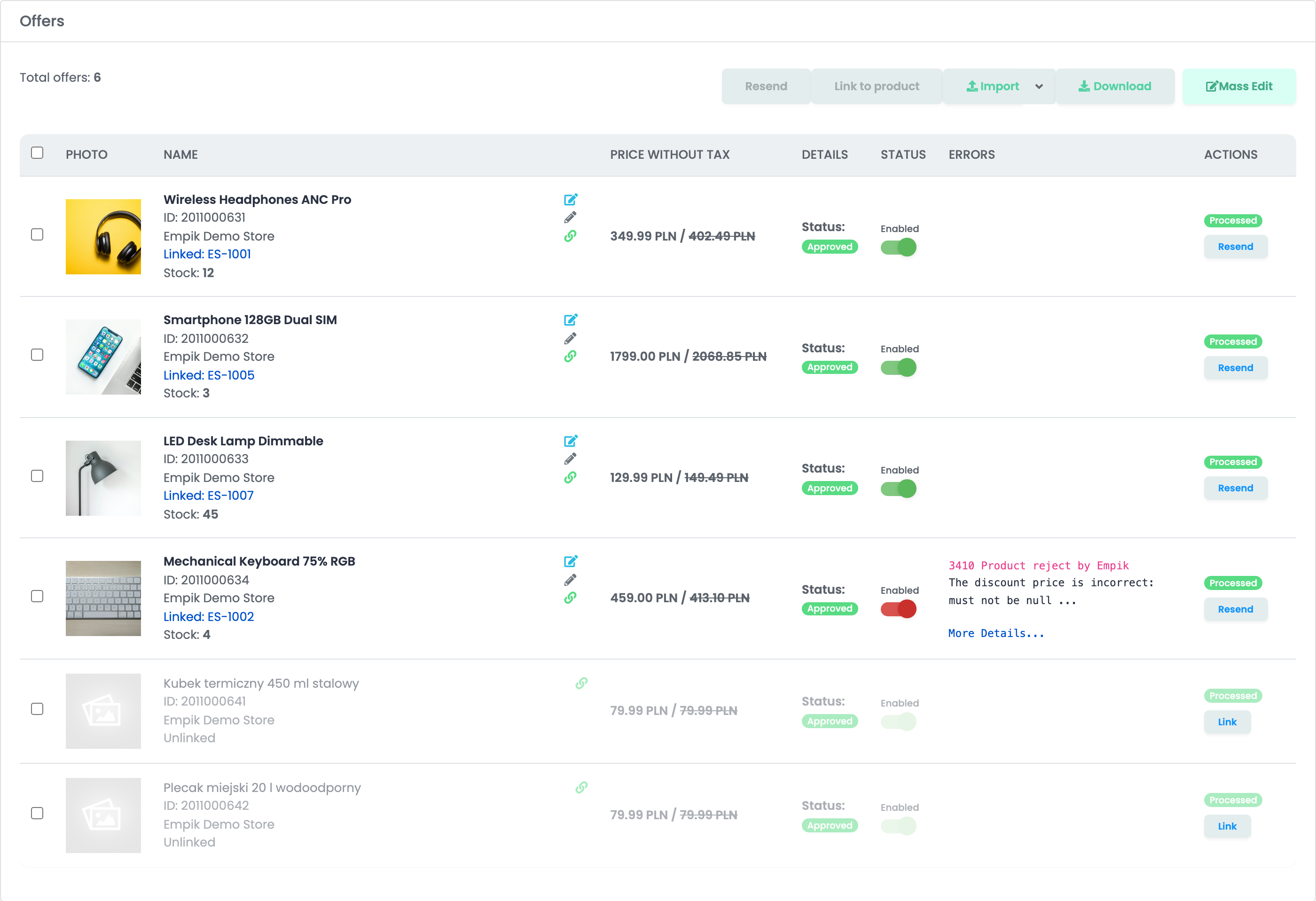Open Mass Edit
The width and height of the screenshot is (1316, 901).
pyautogui.click(x=1239, y=86)
